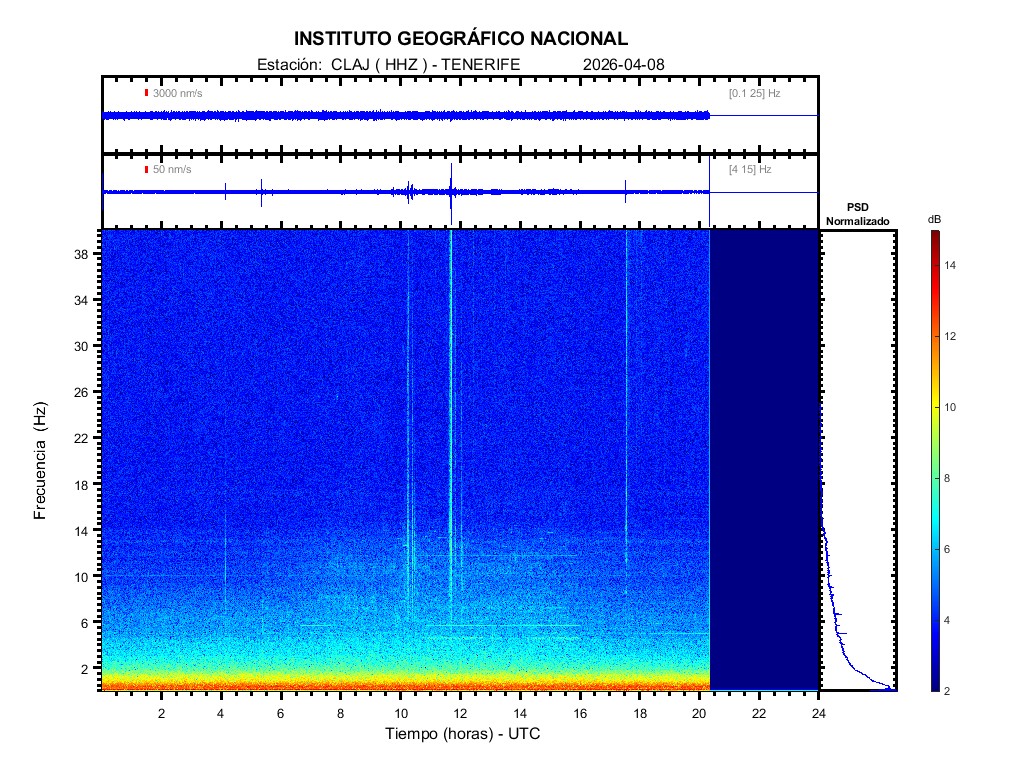Select the vertical spike near hour 17.5
1024x768 pixels.
(626, 400)
